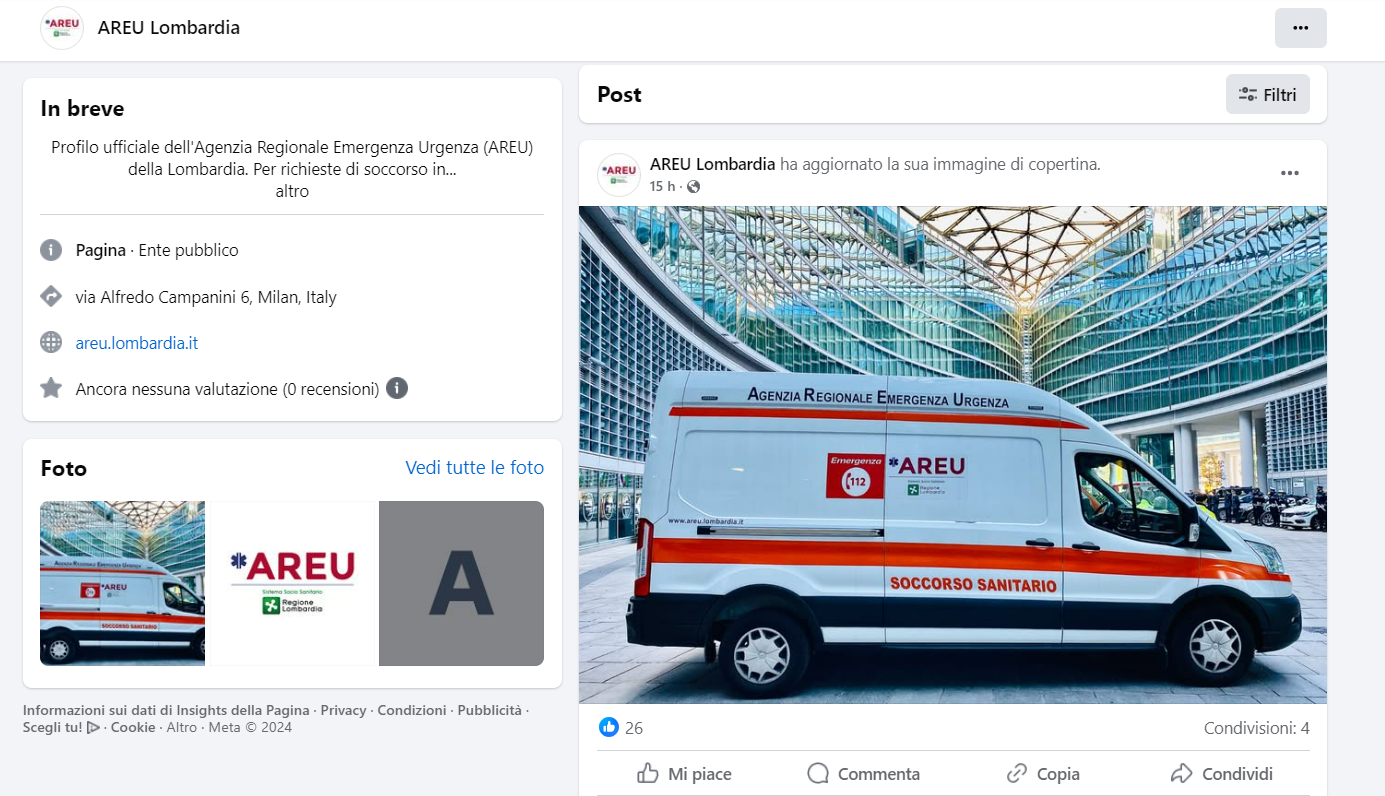The height and width of the screenshot is (796, 1385).
Task: Open the Filtri post filters
Action: (1267, 94)
